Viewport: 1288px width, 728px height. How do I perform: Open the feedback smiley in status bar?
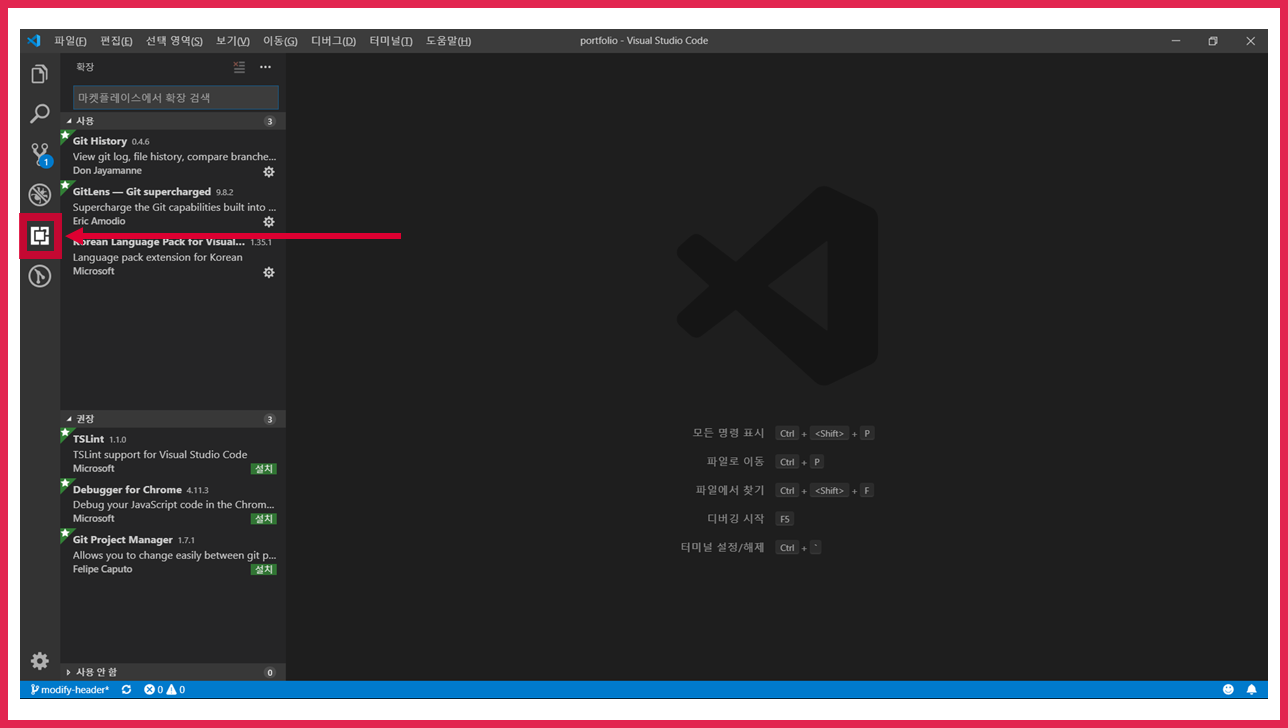(x=1228, y=690)
